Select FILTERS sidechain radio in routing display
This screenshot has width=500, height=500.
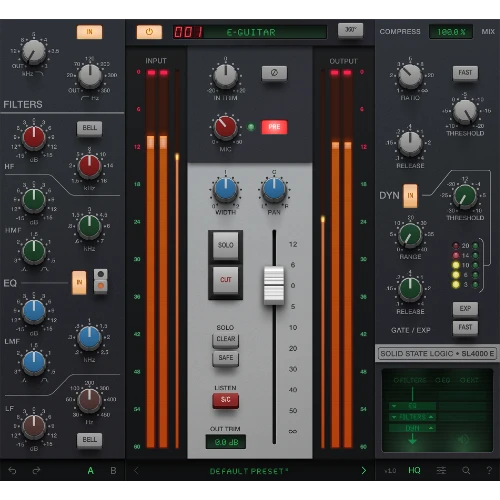410,381
